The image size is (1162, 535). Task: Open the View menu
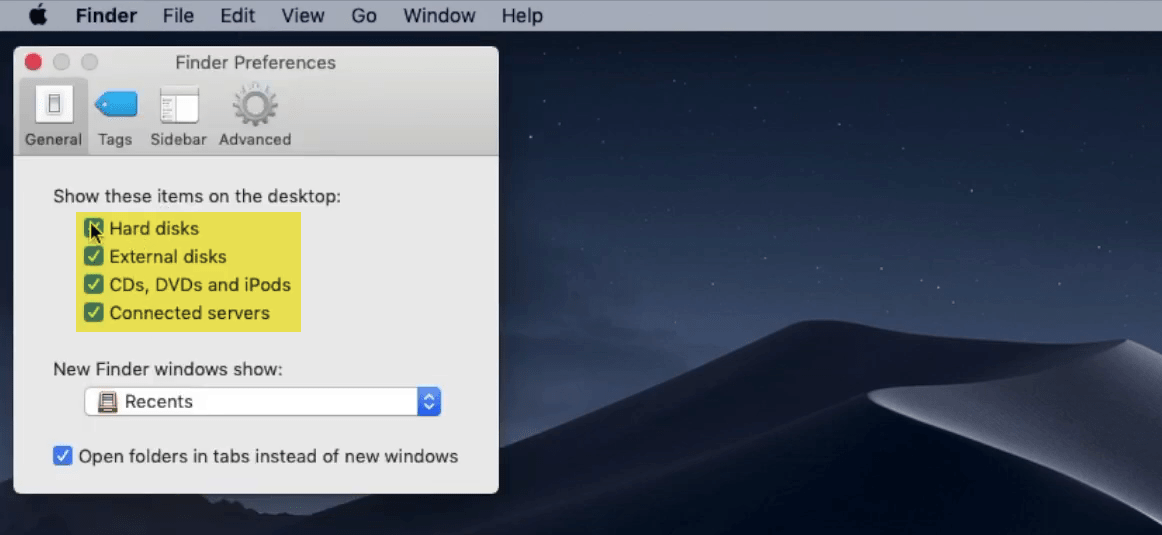[x=303, y=16]
